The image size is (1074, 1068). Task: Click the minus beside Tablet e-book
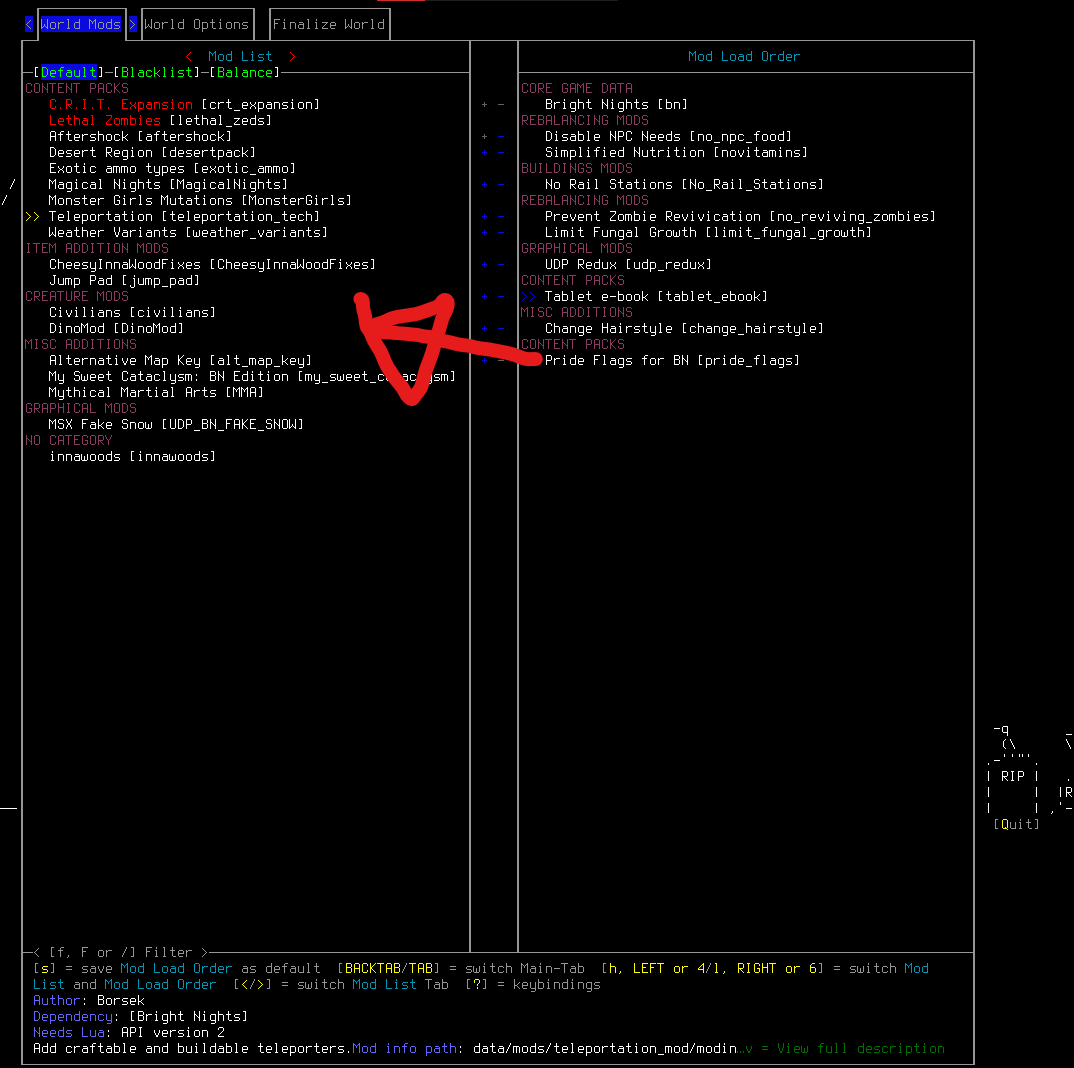[x=501, y=297]
